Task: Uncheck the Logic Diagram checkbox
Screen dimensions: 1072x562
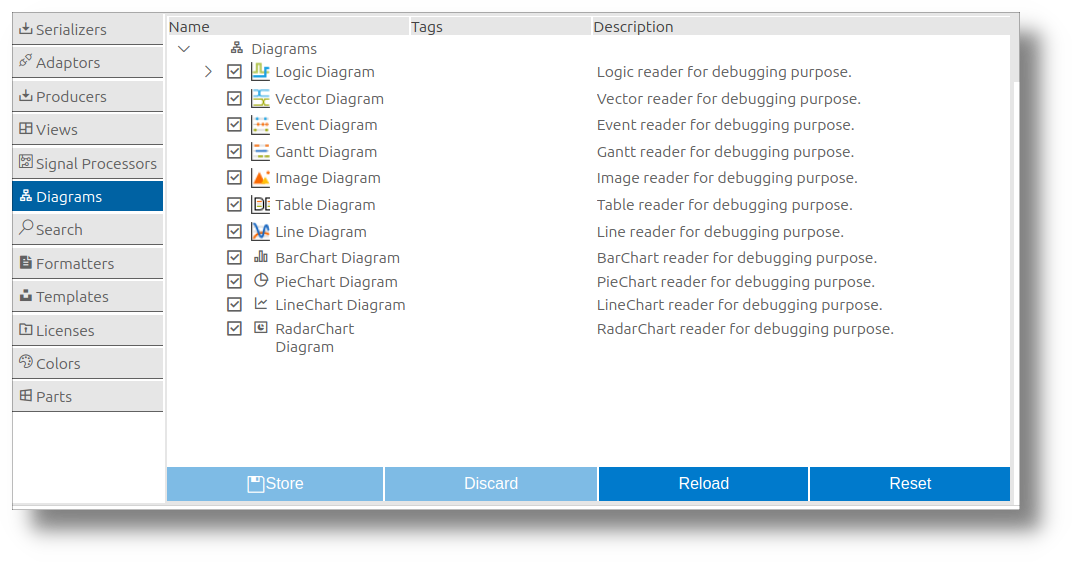Action: 234,71
